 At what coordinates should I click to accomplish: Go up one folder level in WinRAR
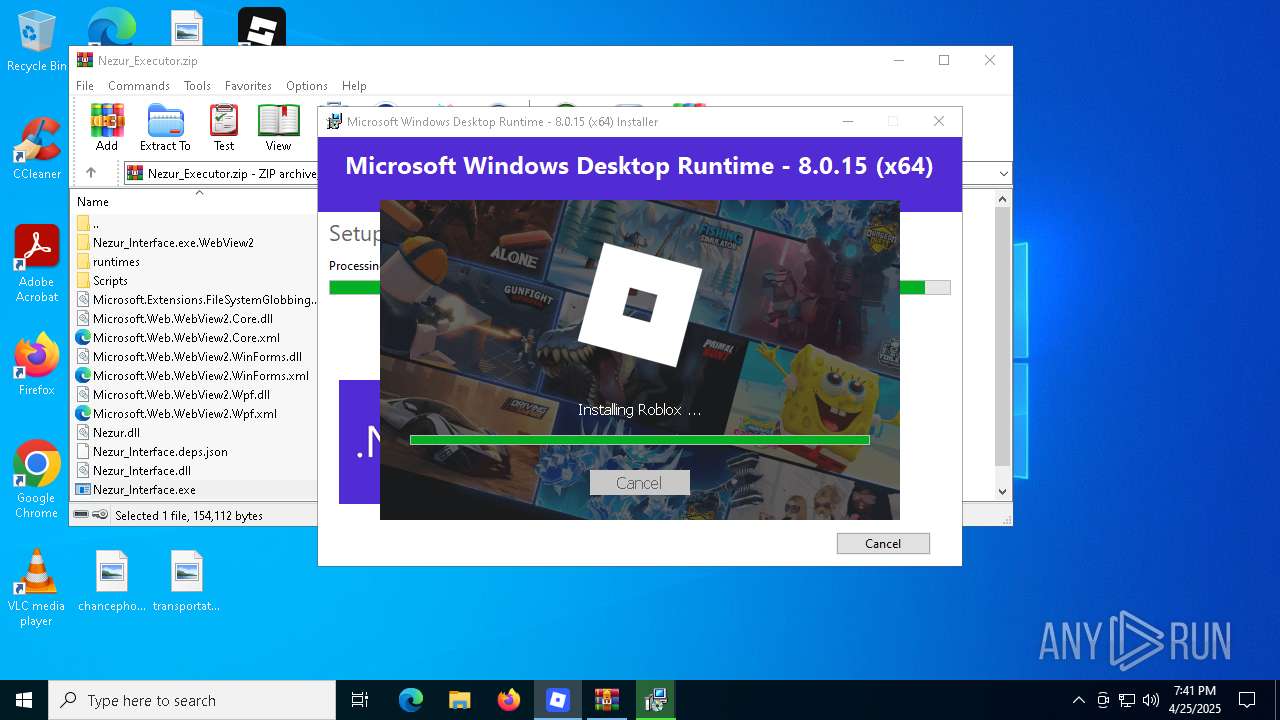click(91, 173)
